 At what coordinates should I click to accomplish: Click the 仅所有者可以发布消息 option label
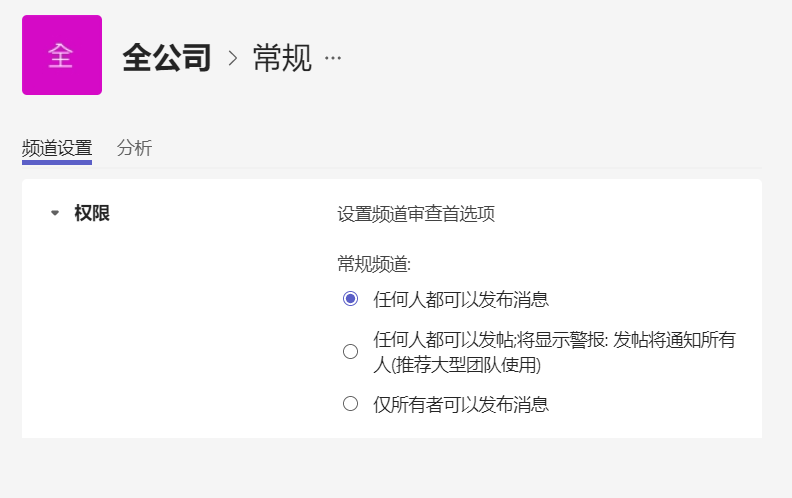[461, 405]
